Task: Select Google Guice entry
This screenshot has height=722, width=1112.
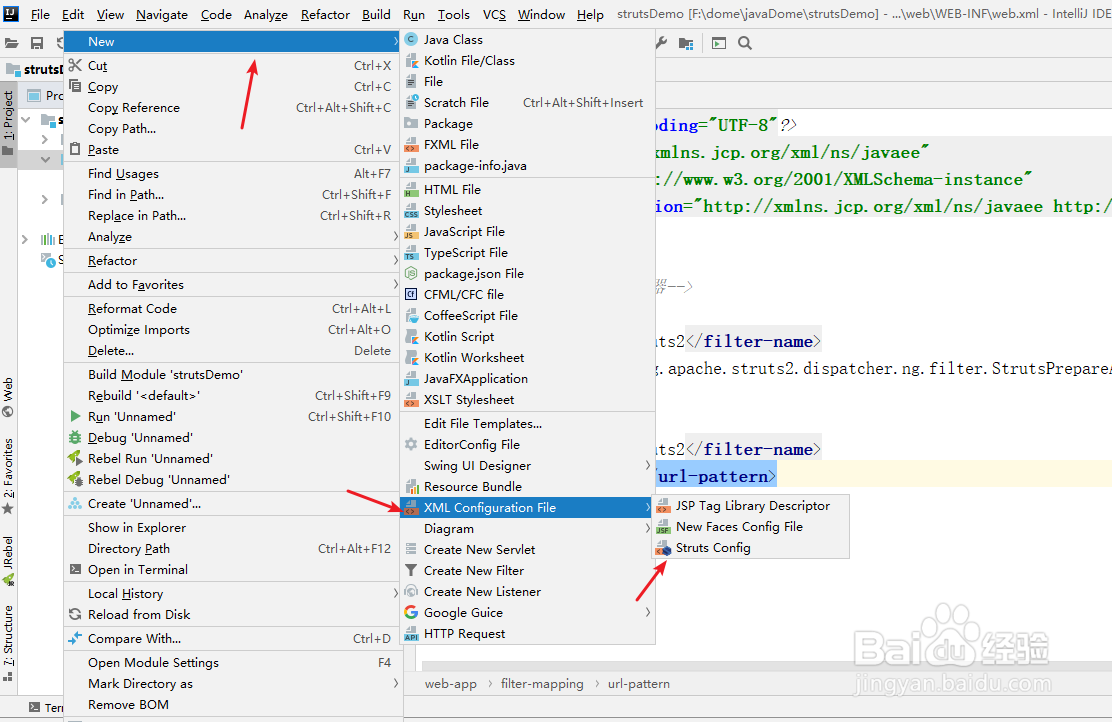Action: (x=528, y=613)
